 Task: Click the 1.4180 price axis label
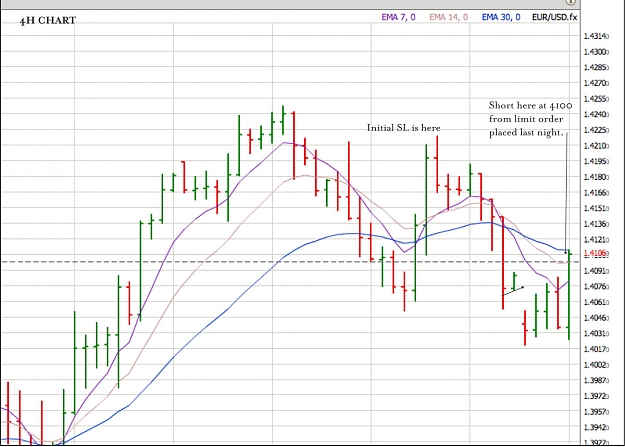[596, 177]
